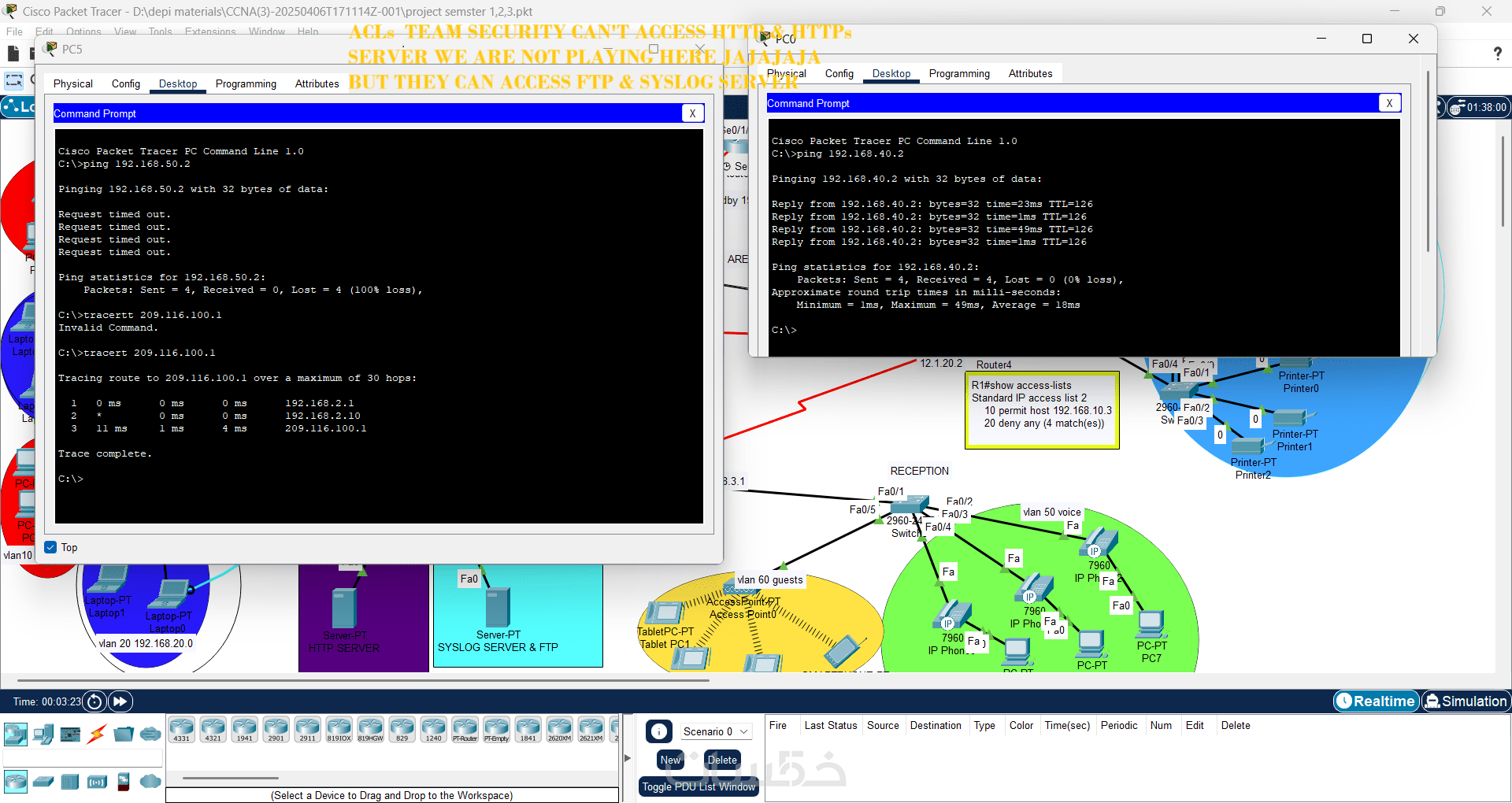
Task: Click the 01:38:00 clock in the workspace bar
Action: 1480,107
